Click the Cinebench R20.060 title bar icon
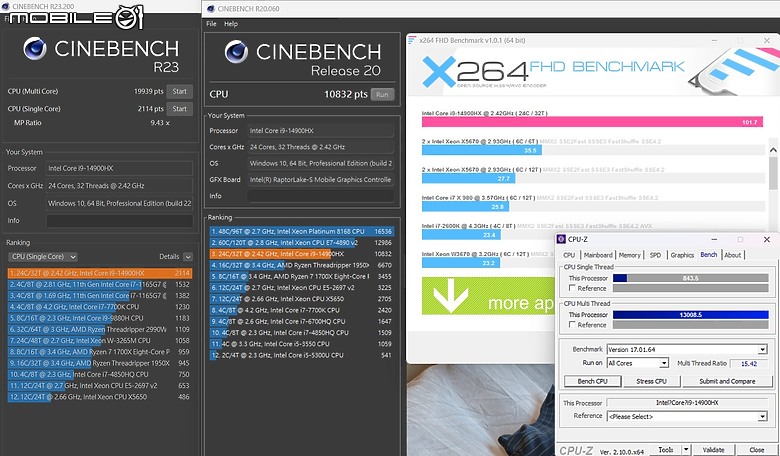 point(211,8)
